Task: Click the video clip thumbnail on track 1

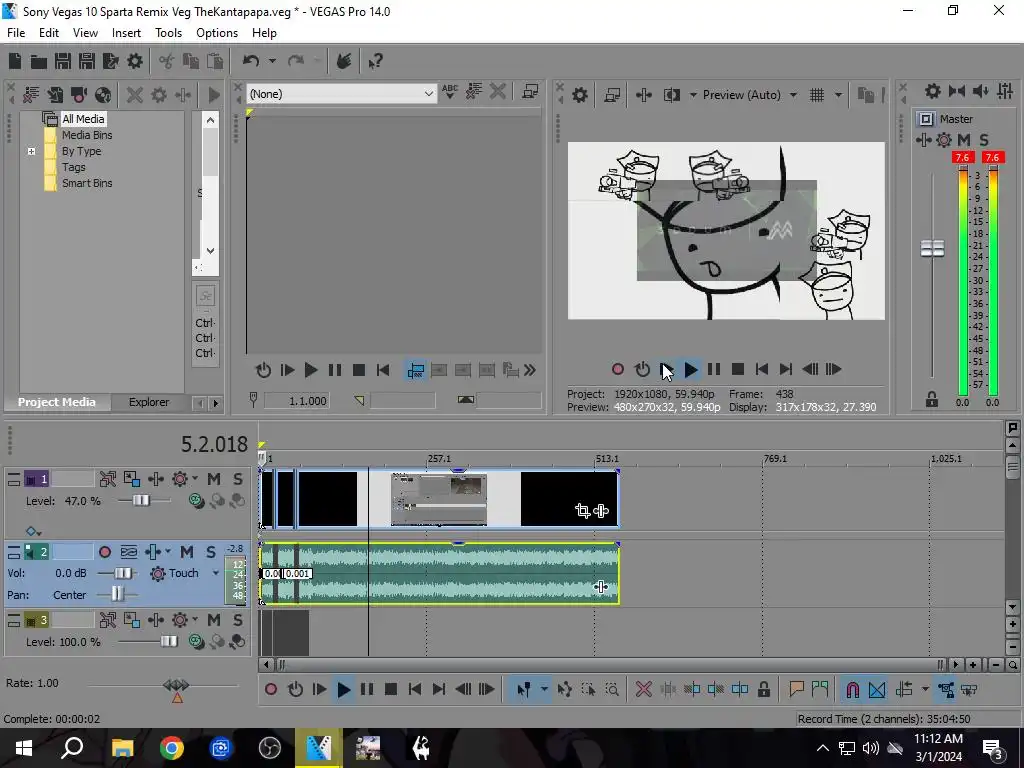Action: 439,500
